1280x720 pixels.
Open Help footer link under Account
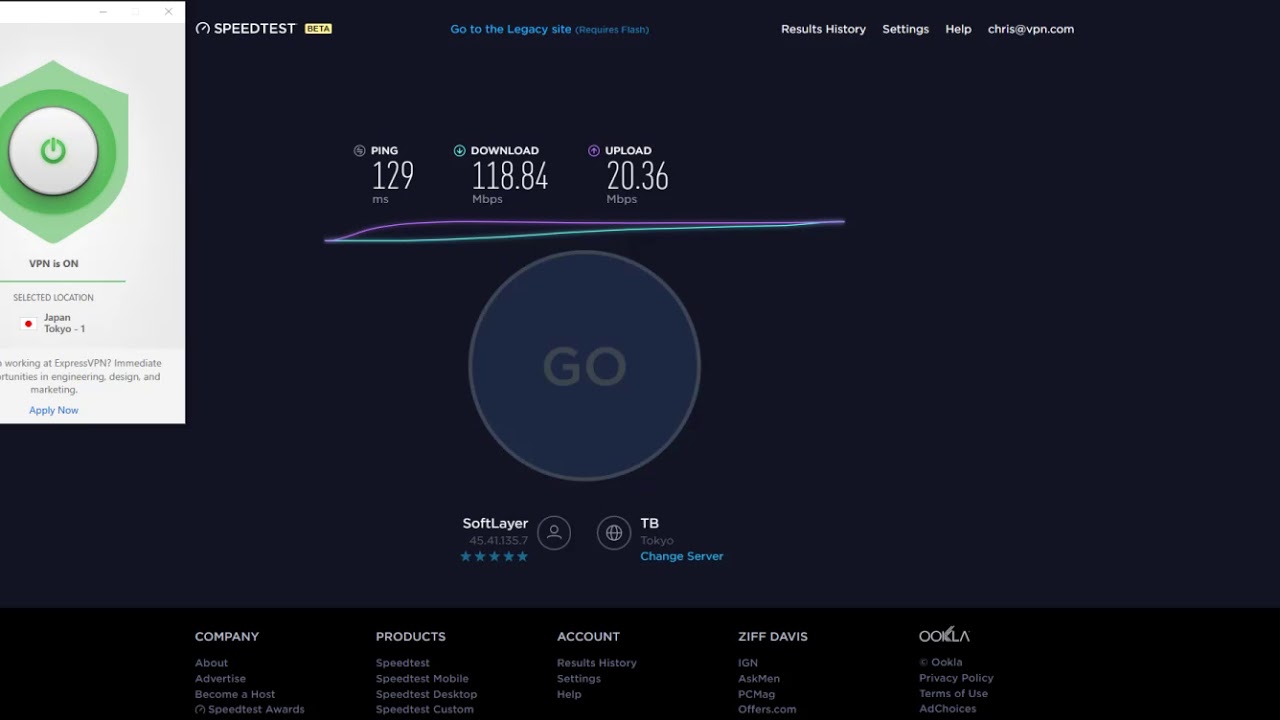(569, 694)
